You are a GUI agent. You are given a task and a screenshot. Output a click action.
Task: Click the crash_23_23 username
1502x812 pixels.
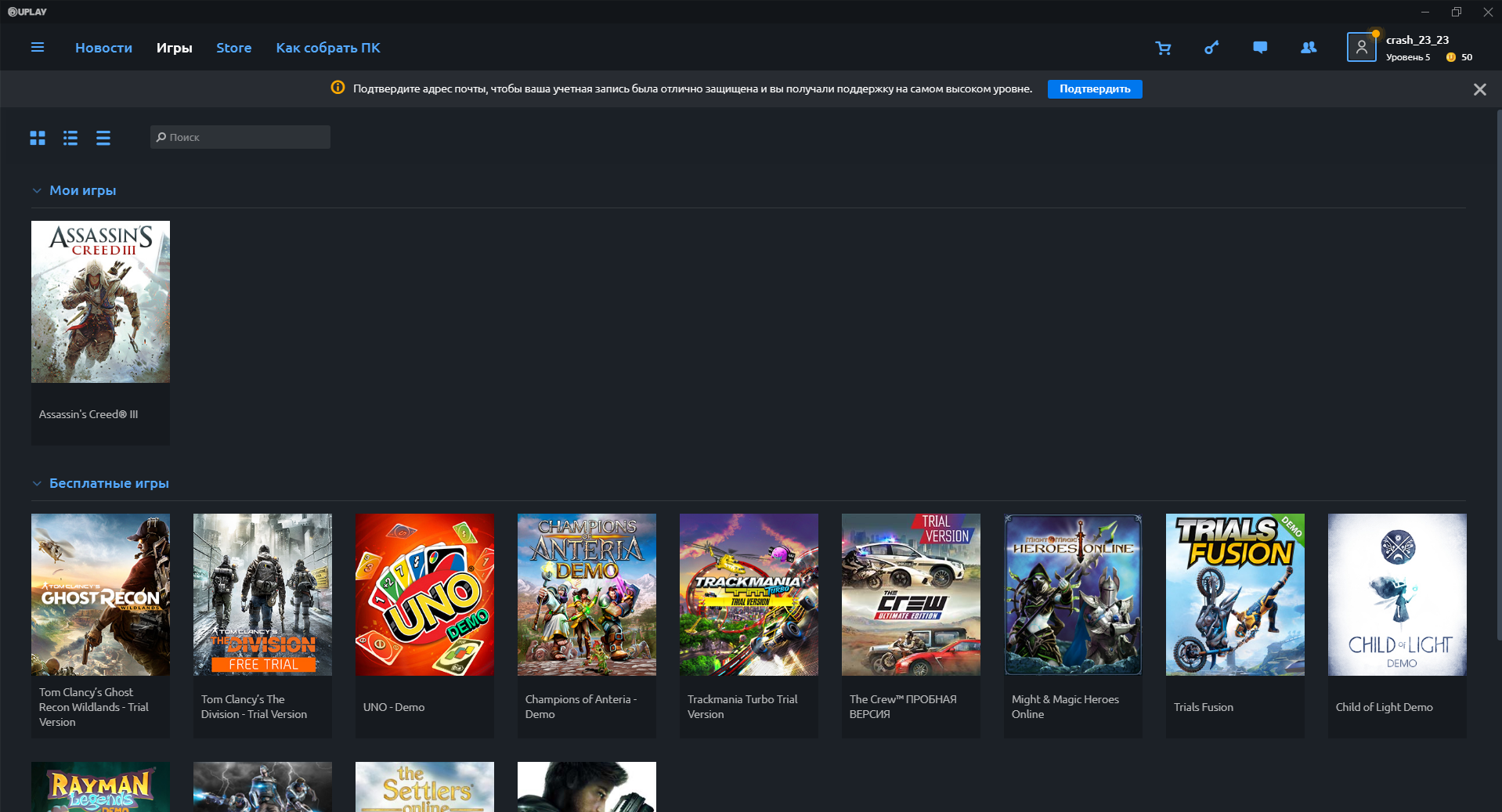pyautogui.click(x=1417, y=40)
